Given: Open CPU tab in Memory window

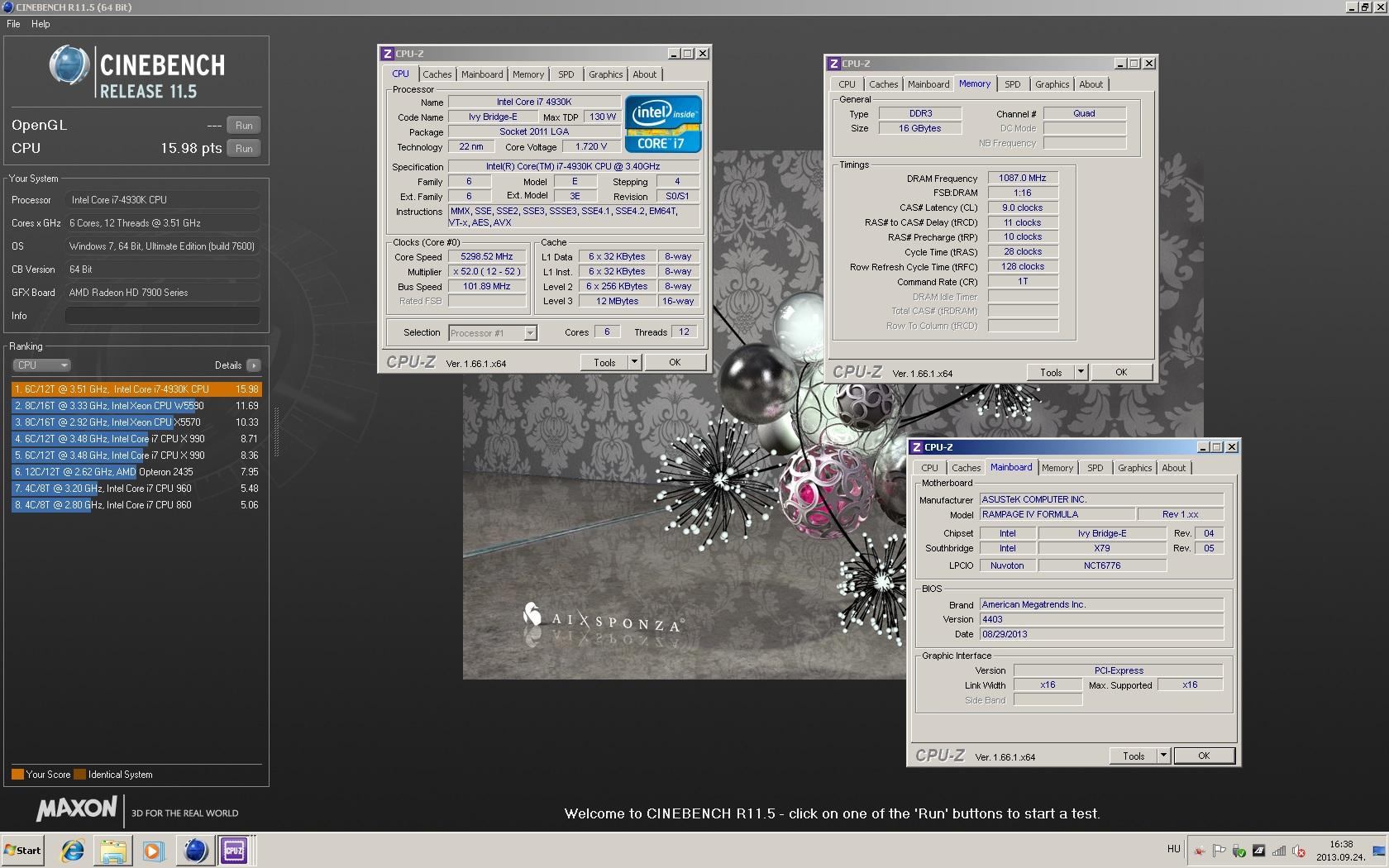Looking at the screenshot, I should pyautogui.click(x=847, y=84).
